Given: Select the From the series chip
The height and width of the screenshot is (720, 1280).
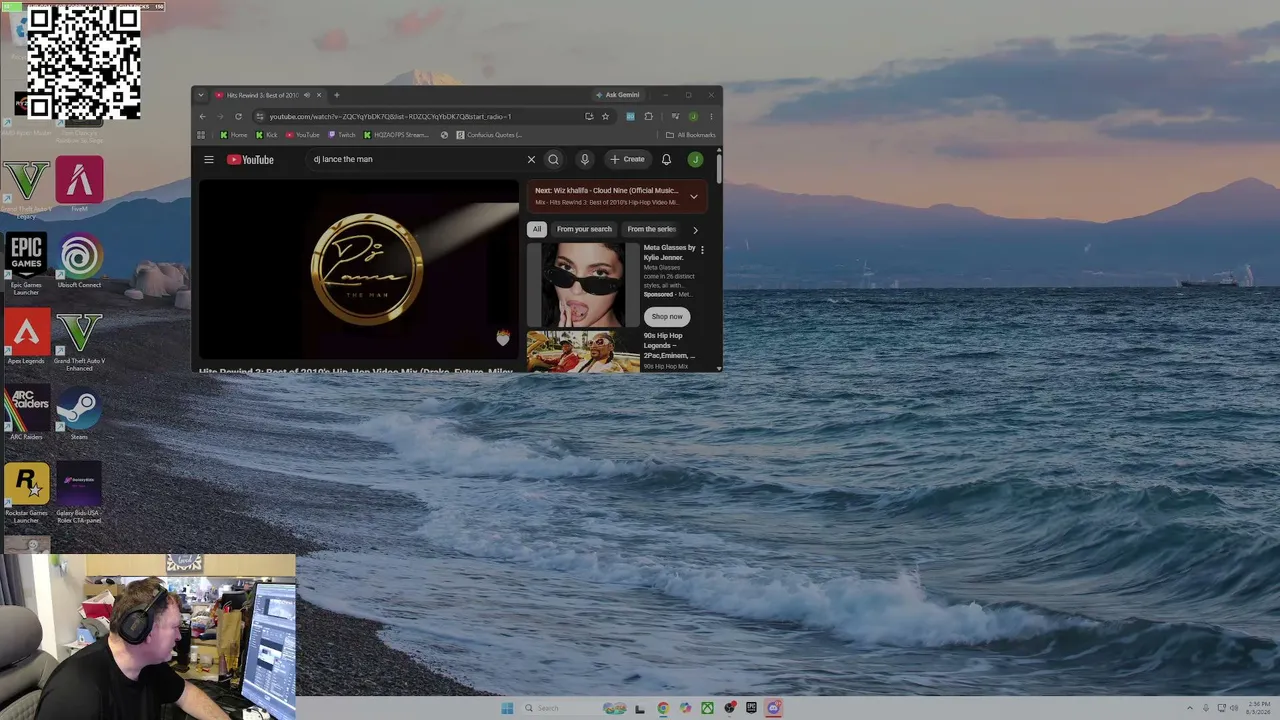Looking at the screenshot, I should coord(651,229).
